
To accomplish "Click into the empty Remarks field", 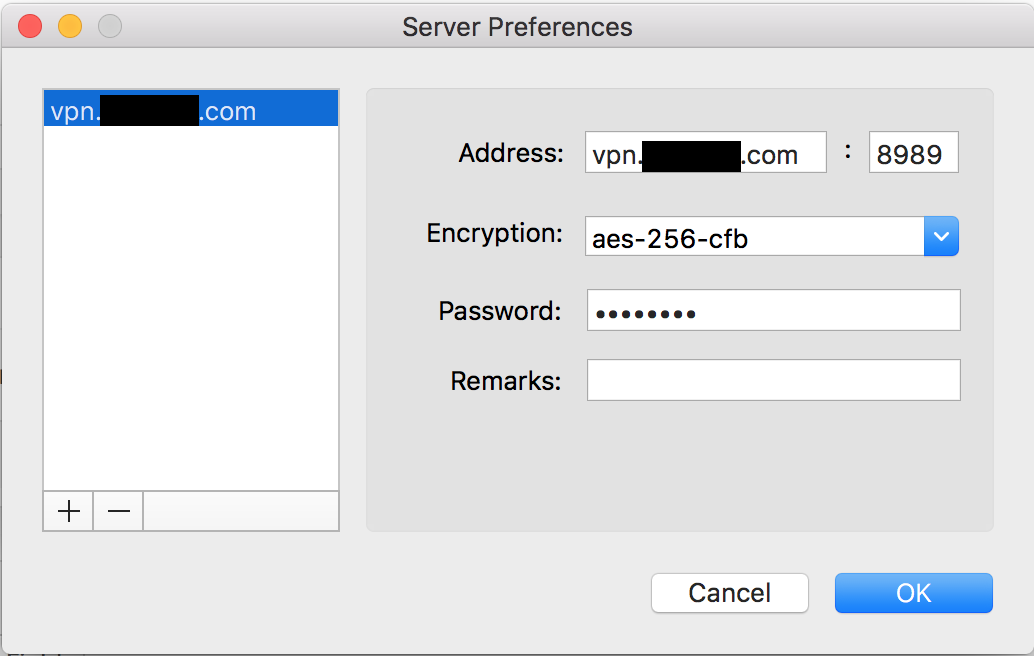I will [773, 380].
